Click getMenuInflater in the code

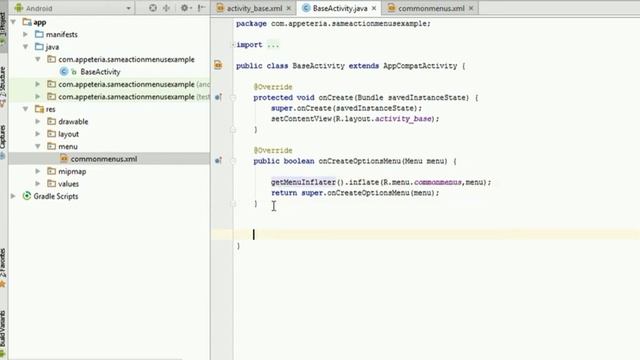point(303,182)
